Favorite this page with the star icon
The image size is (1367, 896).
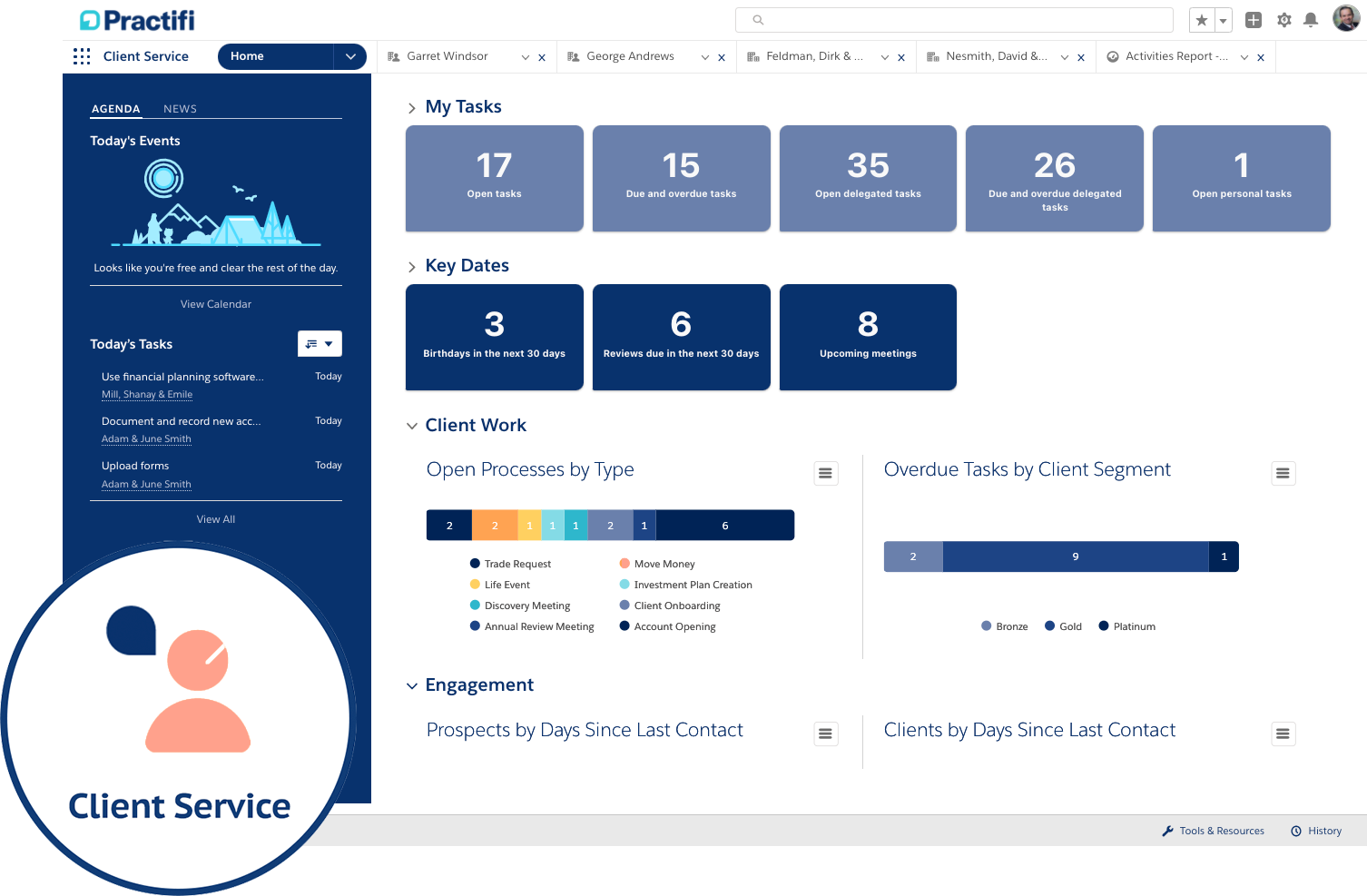(x=1203, y=19)
